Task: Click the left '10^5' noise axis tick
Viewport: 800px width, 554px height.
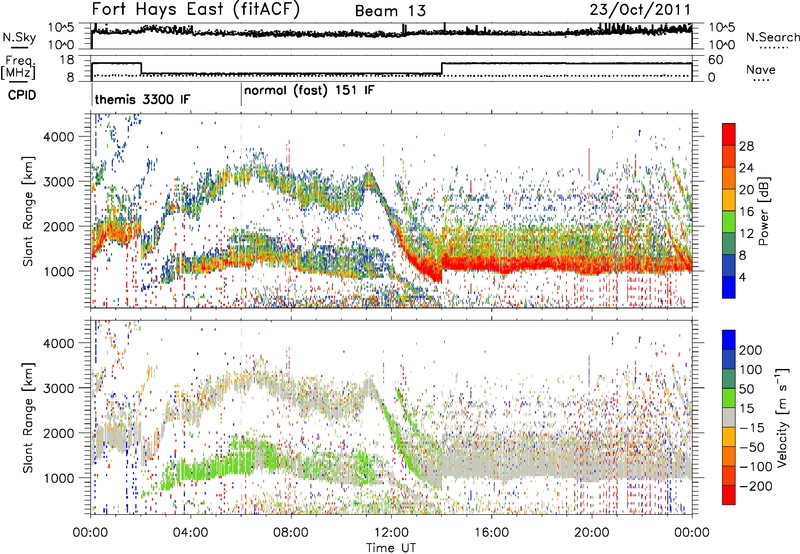Action: click(61, 27)
